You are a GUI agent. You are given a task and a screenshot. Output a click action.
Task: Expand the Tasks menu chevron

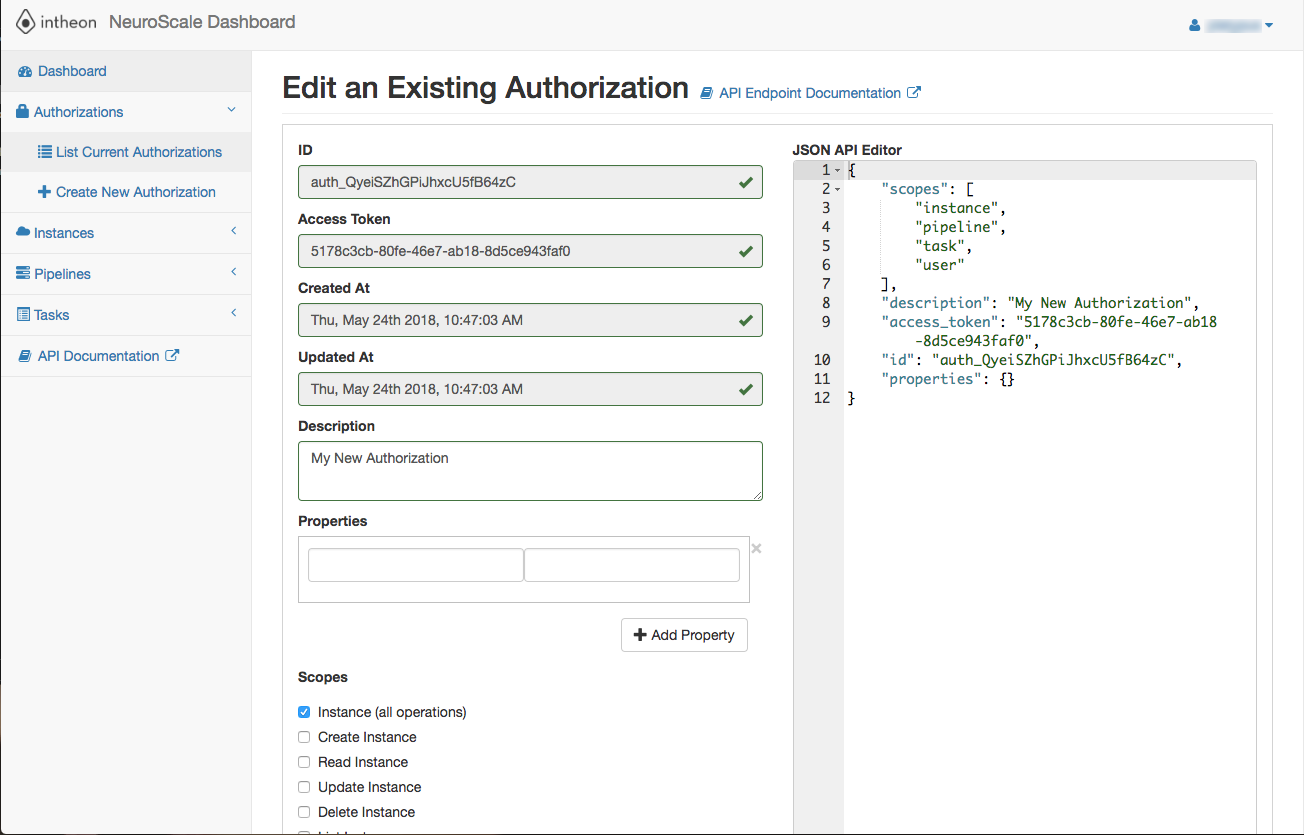[x=233, y=313]
